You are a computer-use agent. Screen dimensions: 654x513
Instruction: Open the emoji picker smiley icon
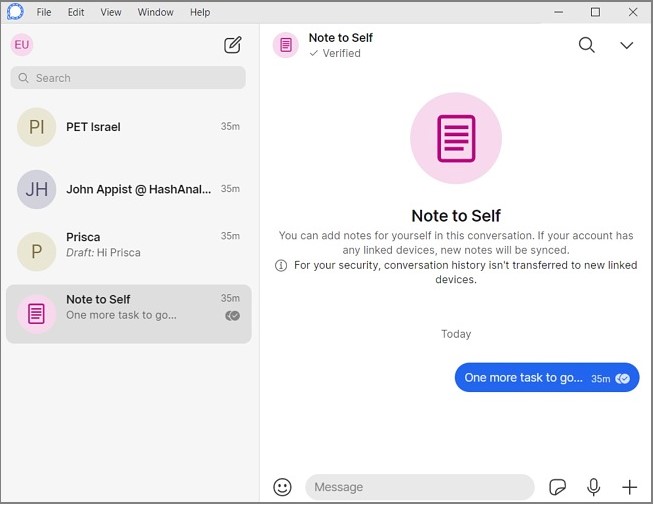[283, 487]
